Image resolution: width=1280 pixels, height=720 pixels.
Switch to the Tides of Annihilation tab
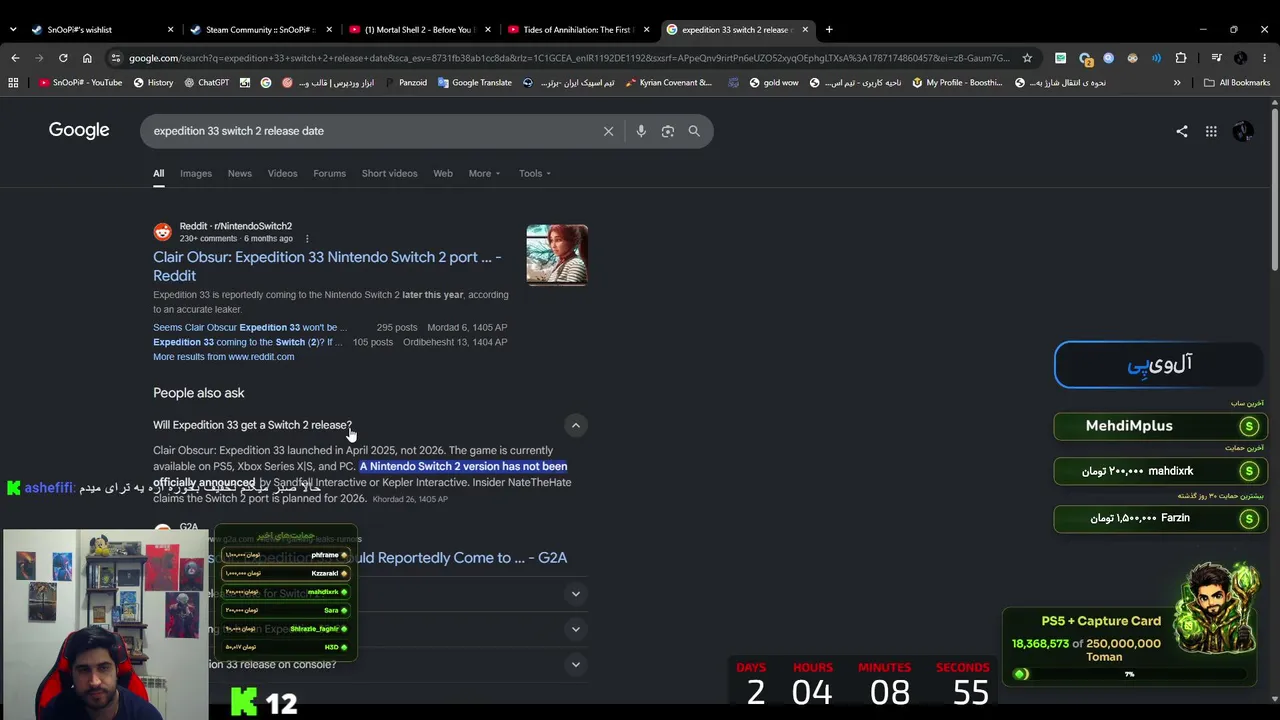pos(578,30)
